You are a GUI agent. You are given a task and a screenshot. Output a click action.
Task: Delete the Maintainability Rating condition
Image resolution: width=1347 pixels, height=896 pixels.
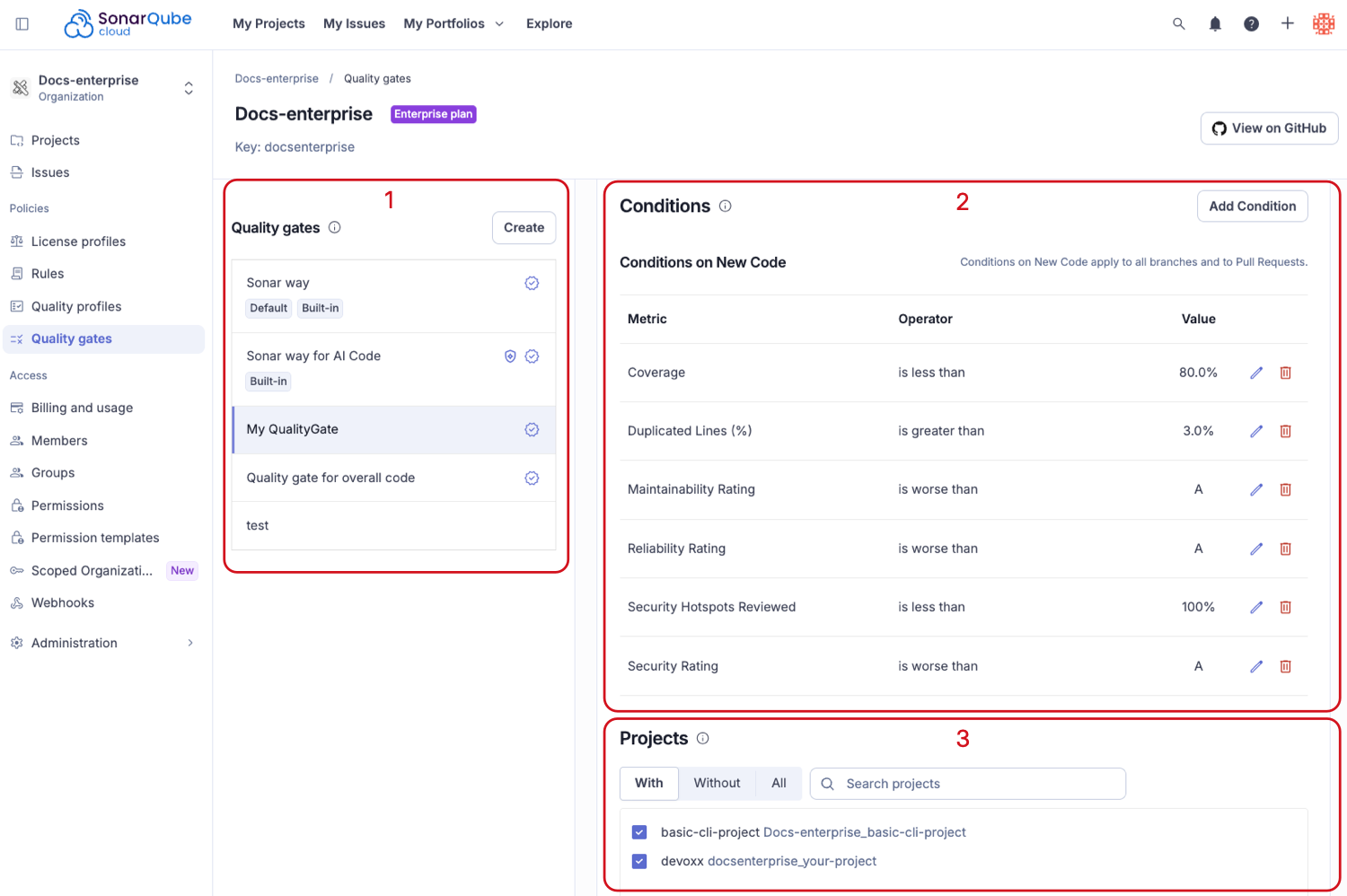1286,489
